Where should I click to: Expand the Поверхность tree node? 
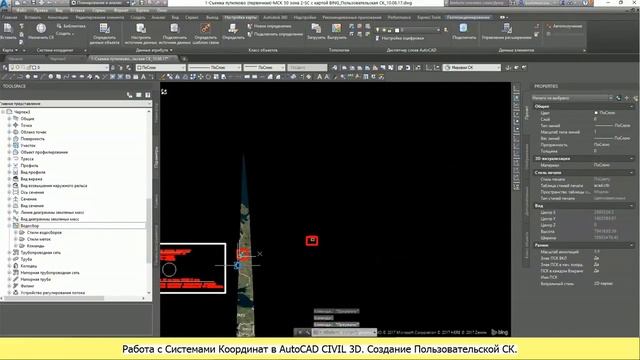(x=9, y=139)
